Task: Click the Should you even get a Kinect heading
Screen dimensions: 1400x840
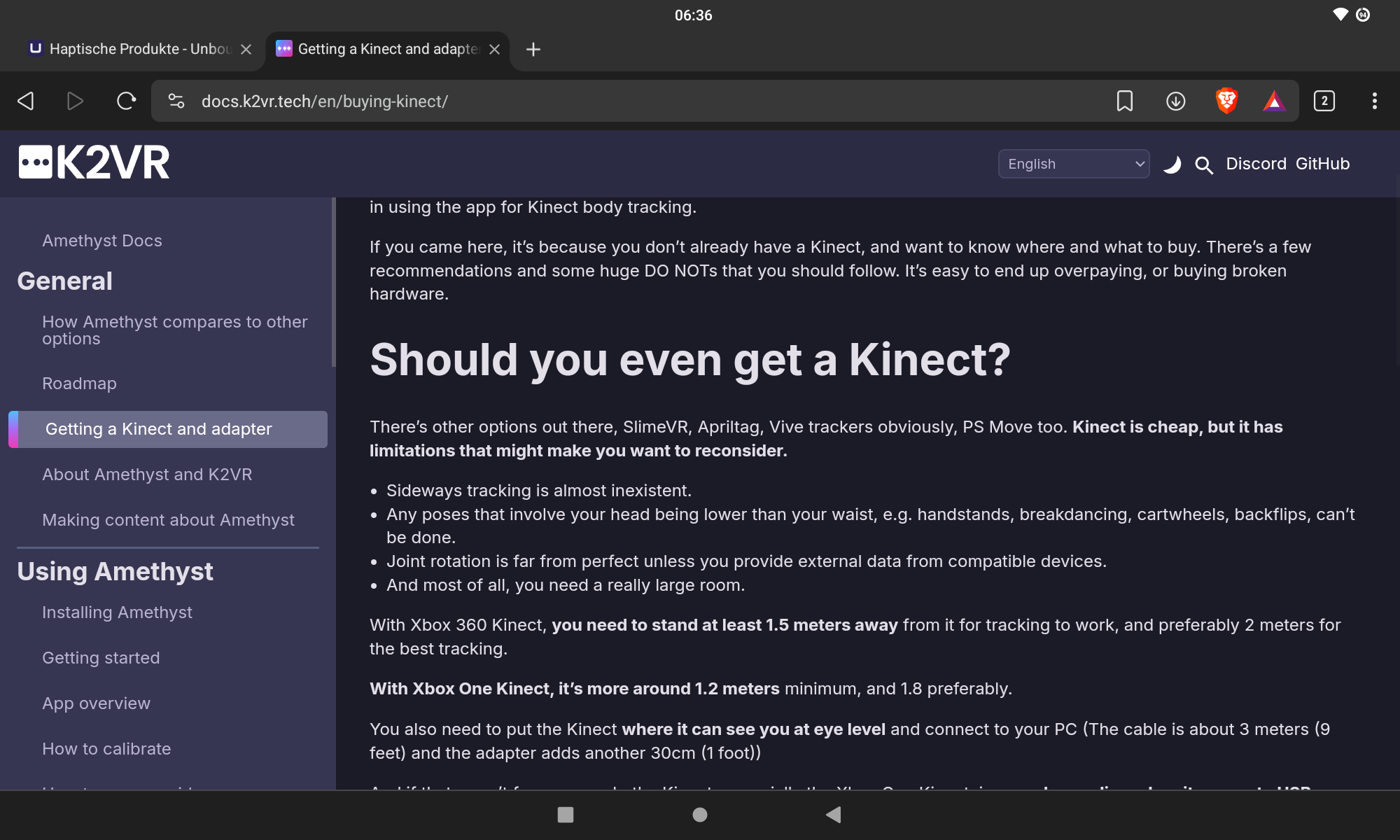Action: [690, 360]
